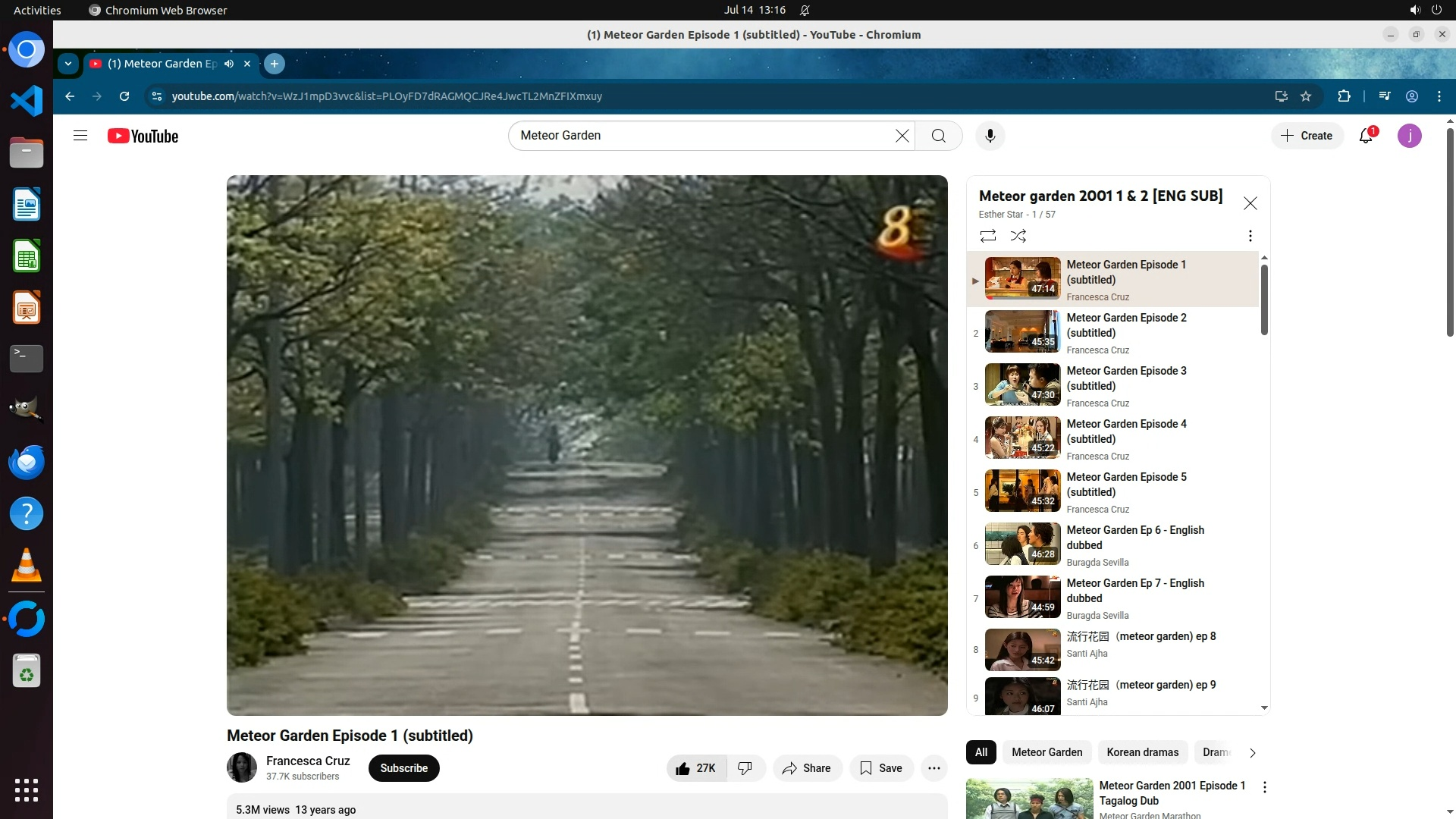The image size is (1456, 819).
Task: Open the YouTube hamburger guide menu
Action: pyautogui.click(x=80, y=136)
